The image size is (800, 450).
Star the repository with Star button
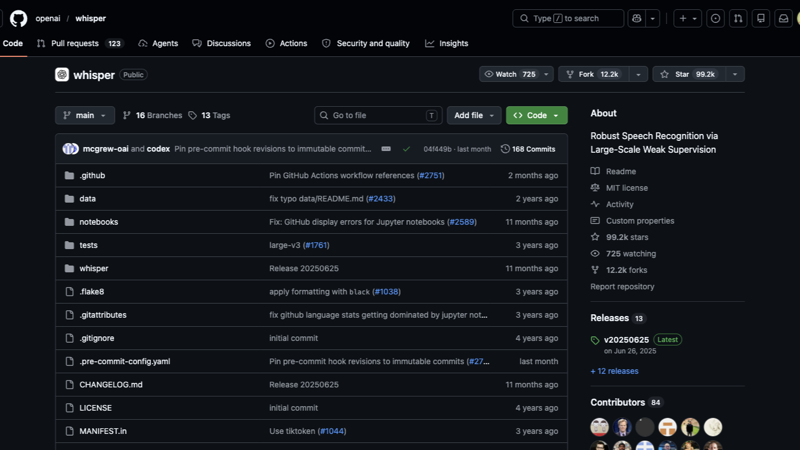(689, 74)
